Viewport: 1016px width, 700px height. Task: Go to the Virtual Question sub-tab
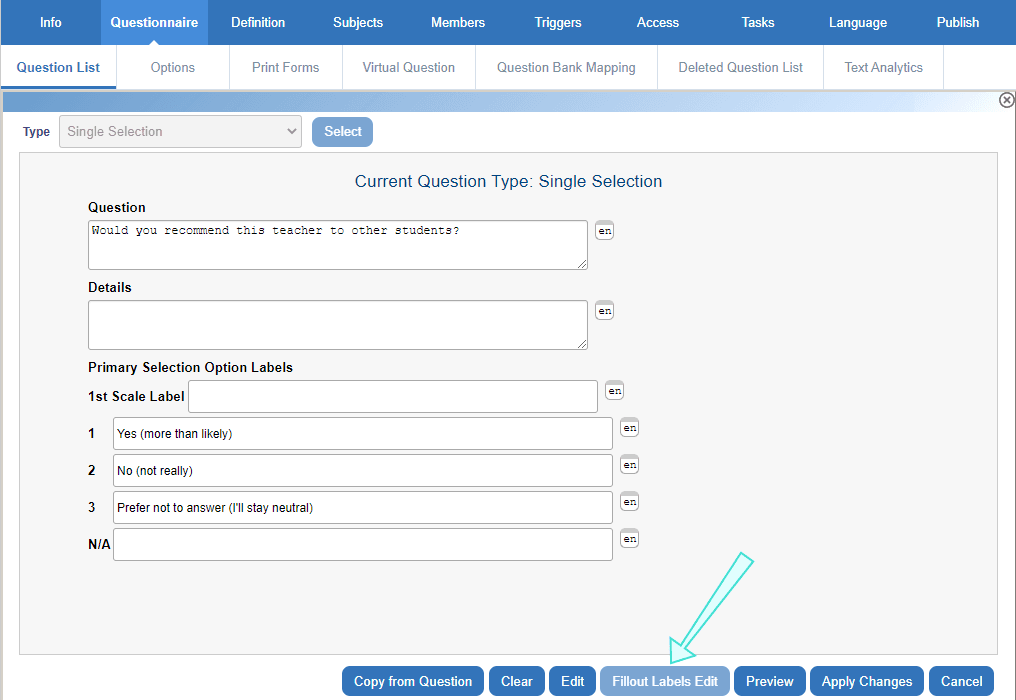click(x=409, y=67)
